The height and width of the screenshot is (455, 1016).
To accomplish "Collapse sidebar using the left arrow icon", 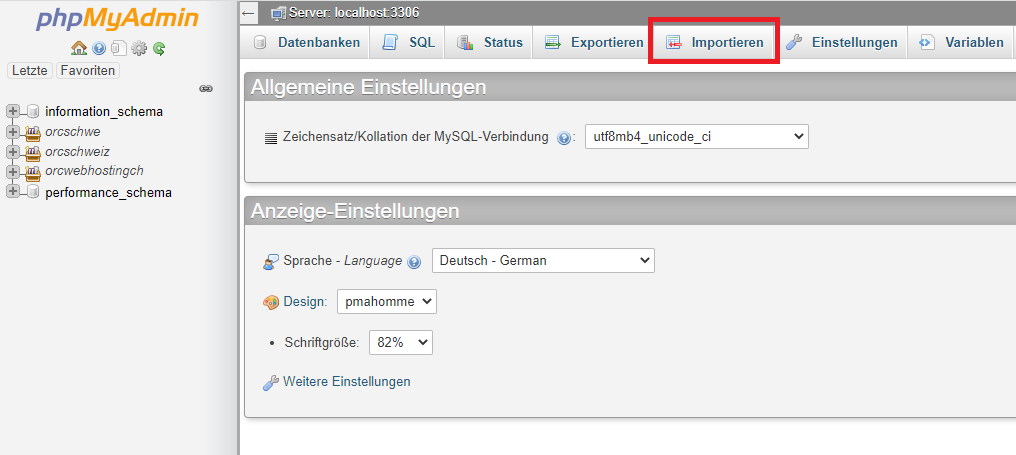I will tap(249, 13).
